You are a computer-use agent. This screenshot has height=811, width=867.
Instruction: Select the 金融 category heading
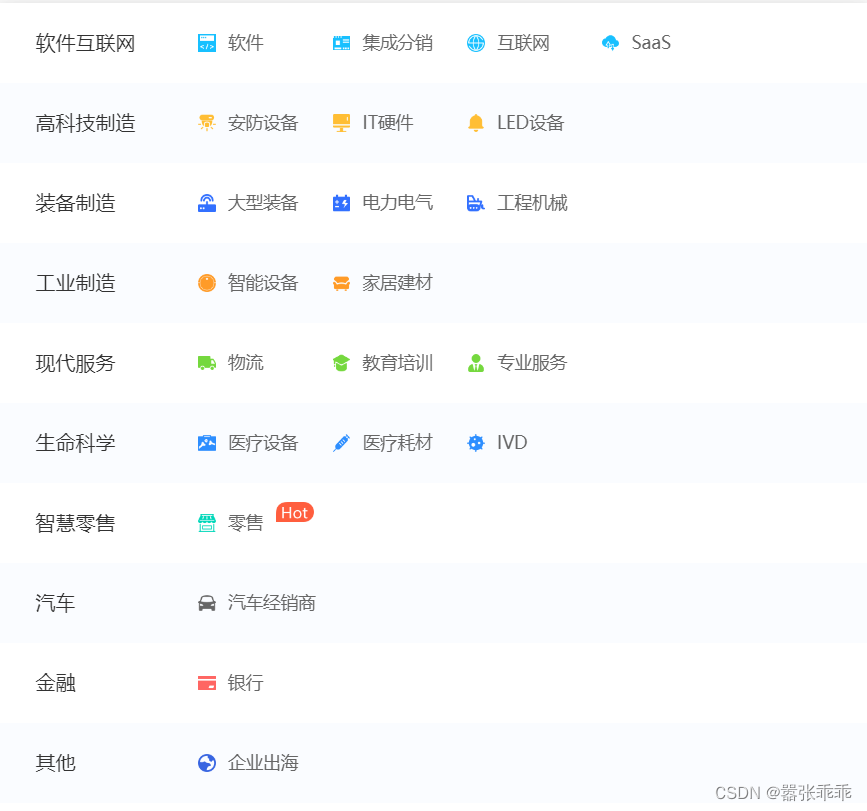55,683
